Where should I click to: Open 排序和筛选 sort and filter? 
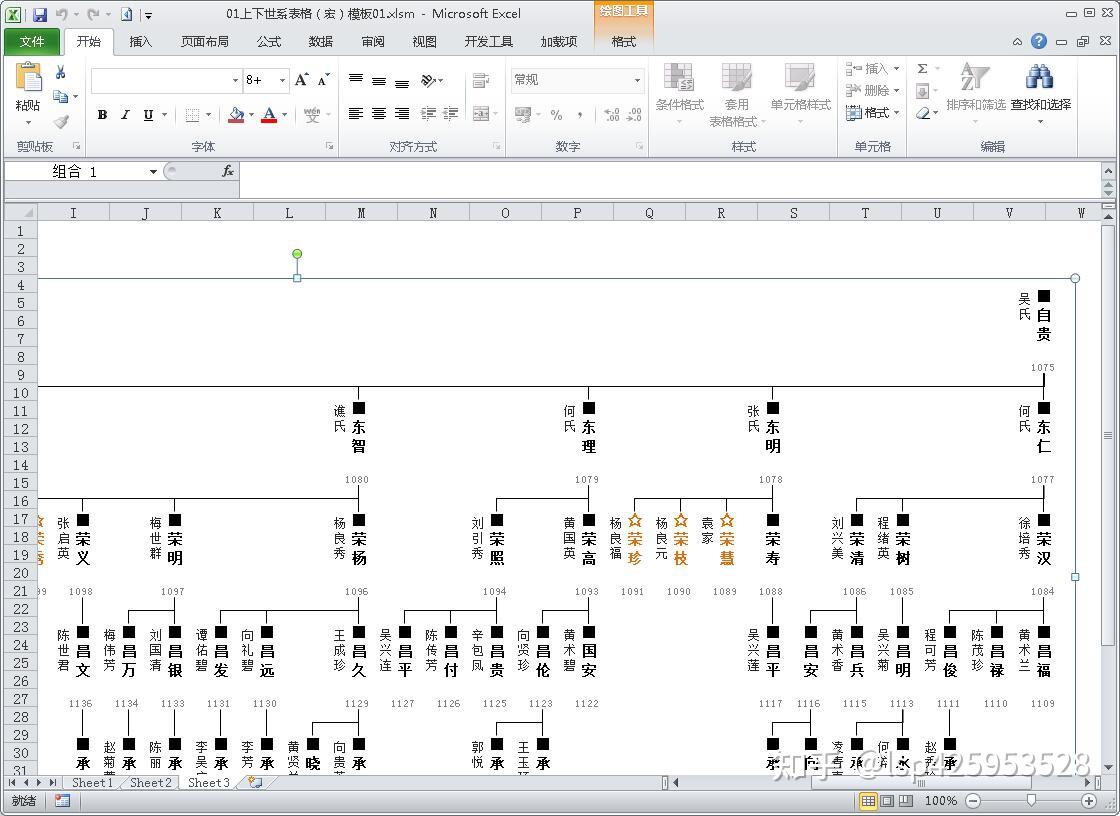[x=976, y=93]
